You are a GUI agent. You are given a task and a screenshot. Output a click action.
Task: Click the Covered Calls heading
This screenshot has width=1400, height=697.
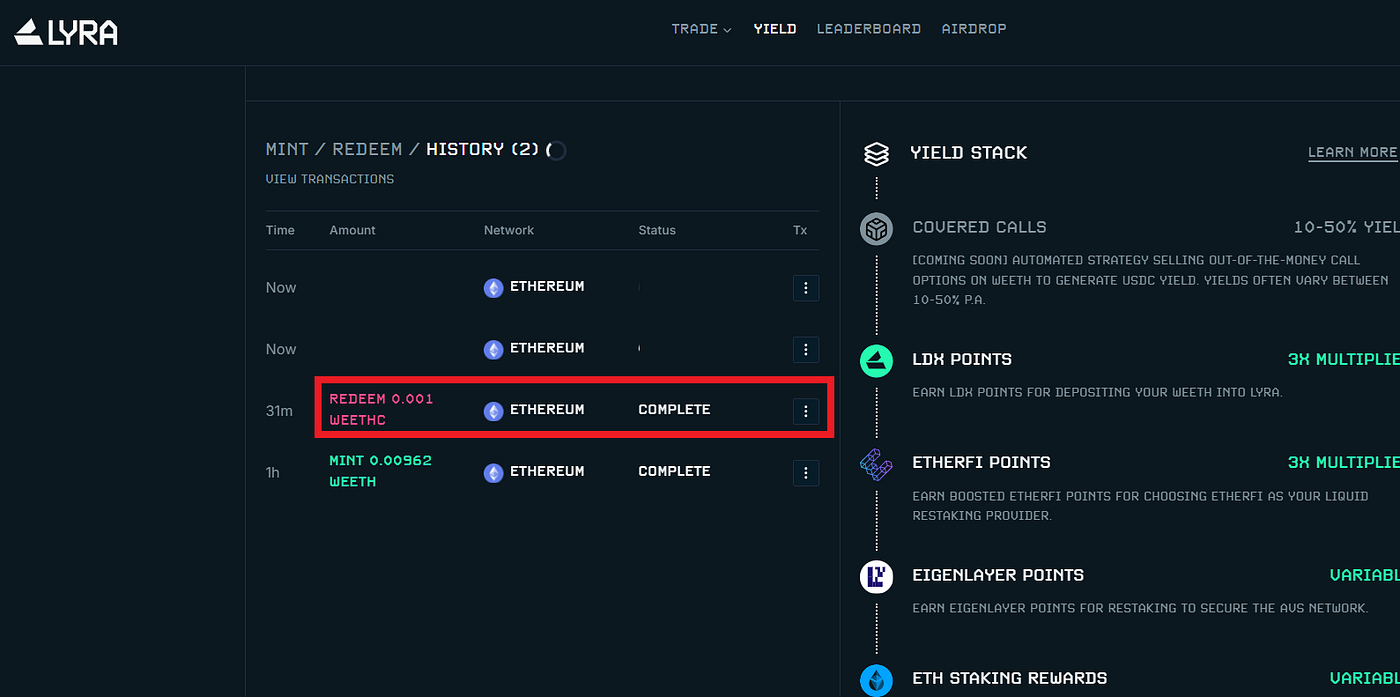pyautogui.click(x=979, y=227)
